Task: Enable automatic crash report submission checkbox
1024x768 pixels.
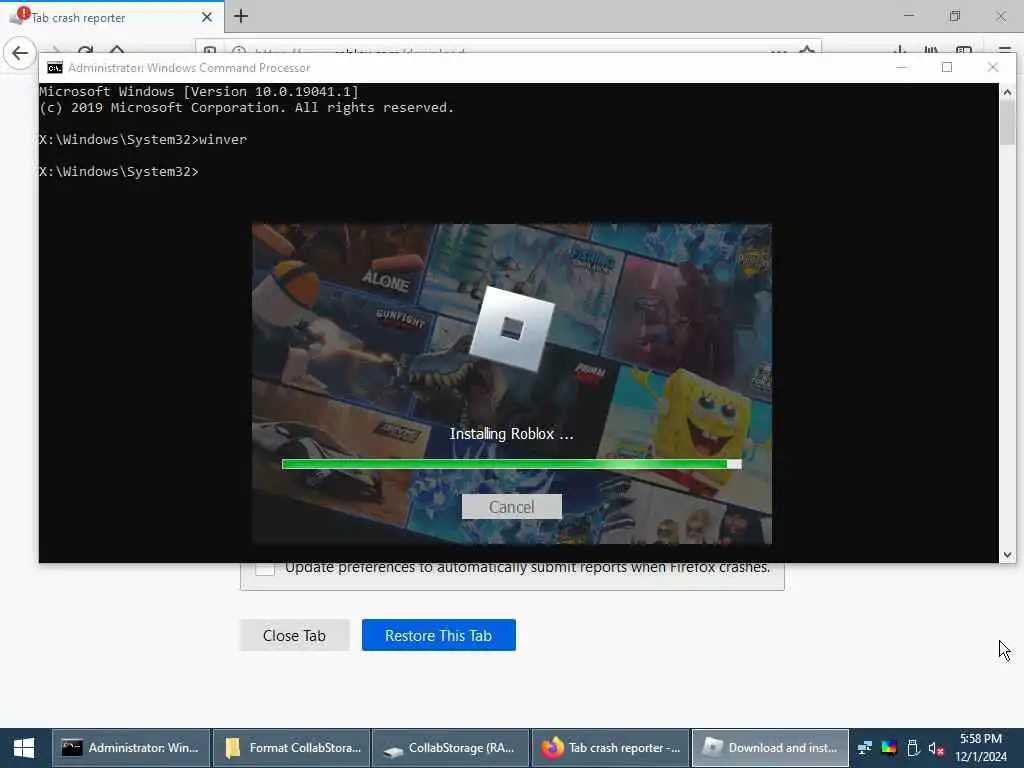Action: [264, 568]
